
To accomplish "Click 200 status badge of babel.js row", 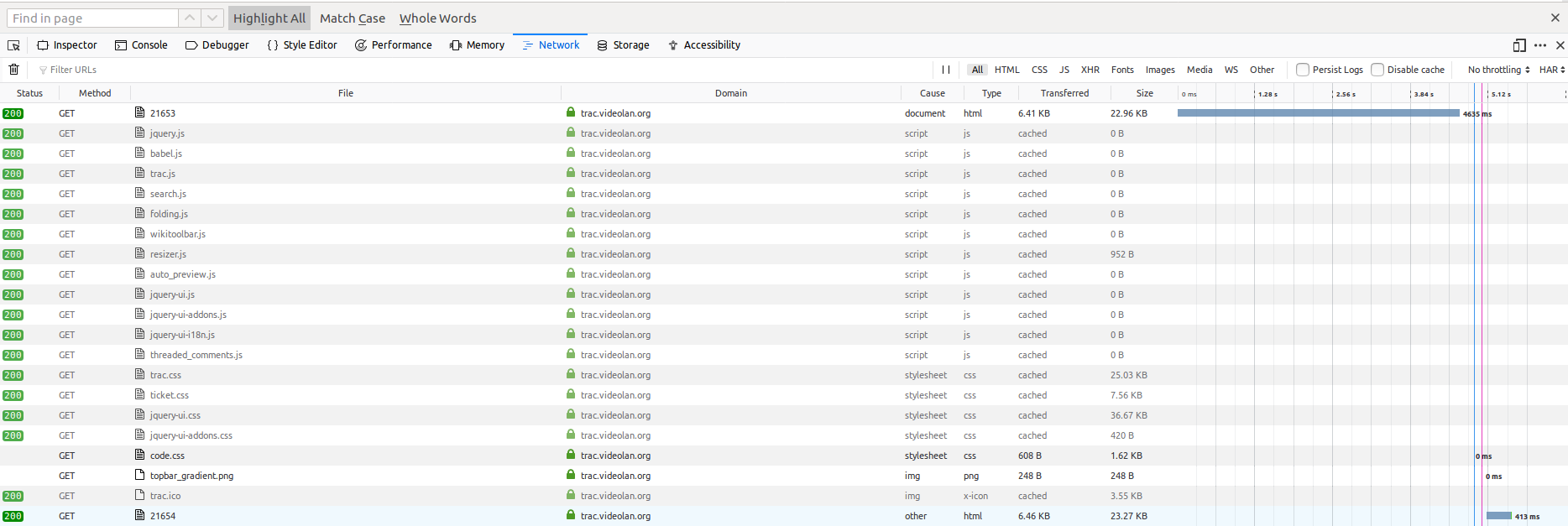I will tap(13, 154).
